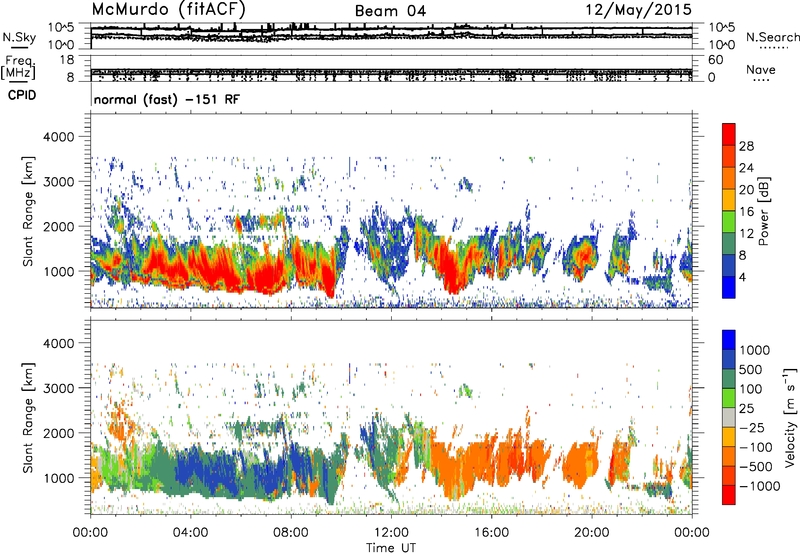Click the leftmost 00:00 time axis label
The height and width of the screenshot is (554, 800).
point(91,533)
